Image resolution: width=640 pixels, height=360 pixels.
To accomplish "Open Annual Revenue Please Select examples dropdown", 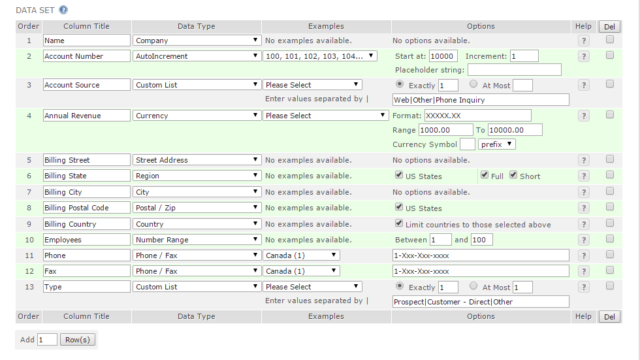I will point(325,116).
